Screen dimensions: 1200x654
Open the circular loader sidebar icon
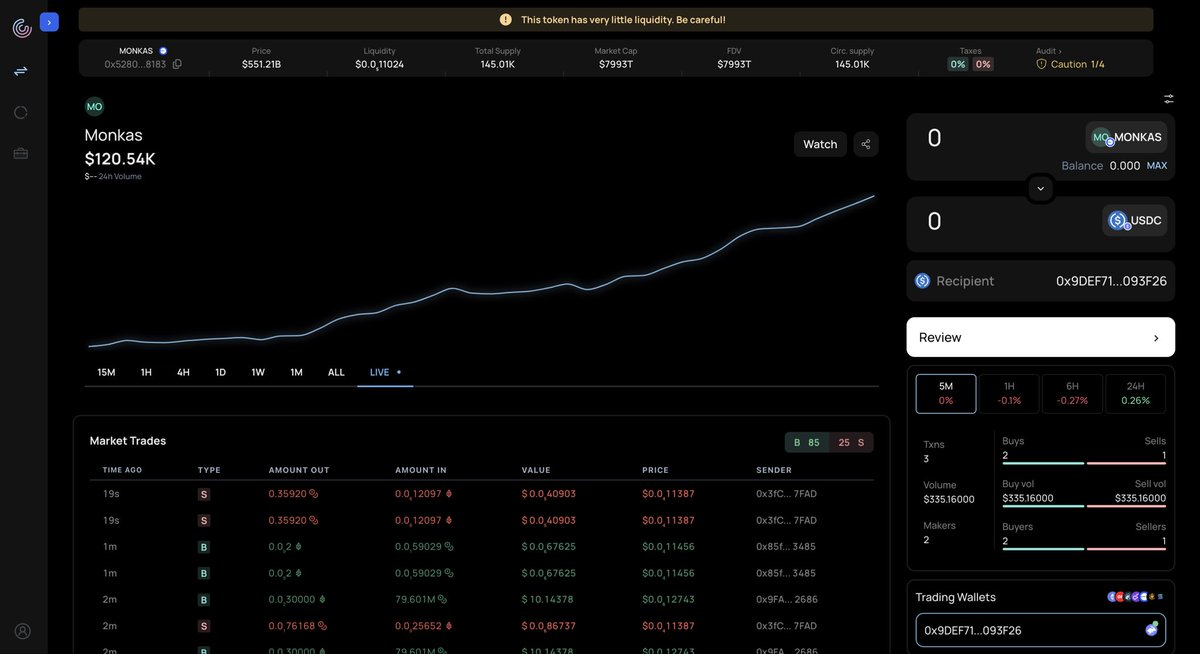tap(21, 112)
